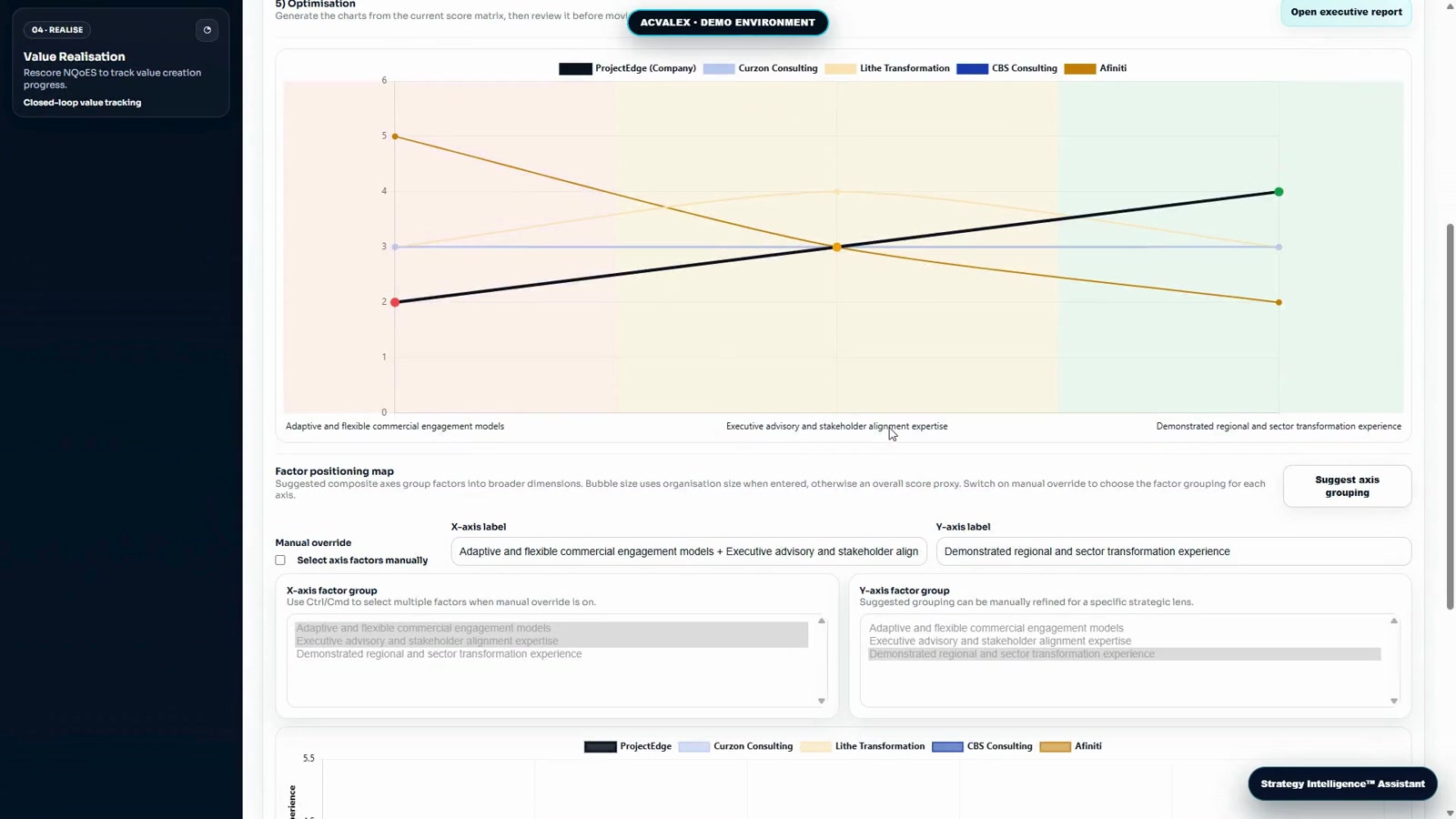Toggle CBS Consulting legend in positioning map

[x=982, y=746]
